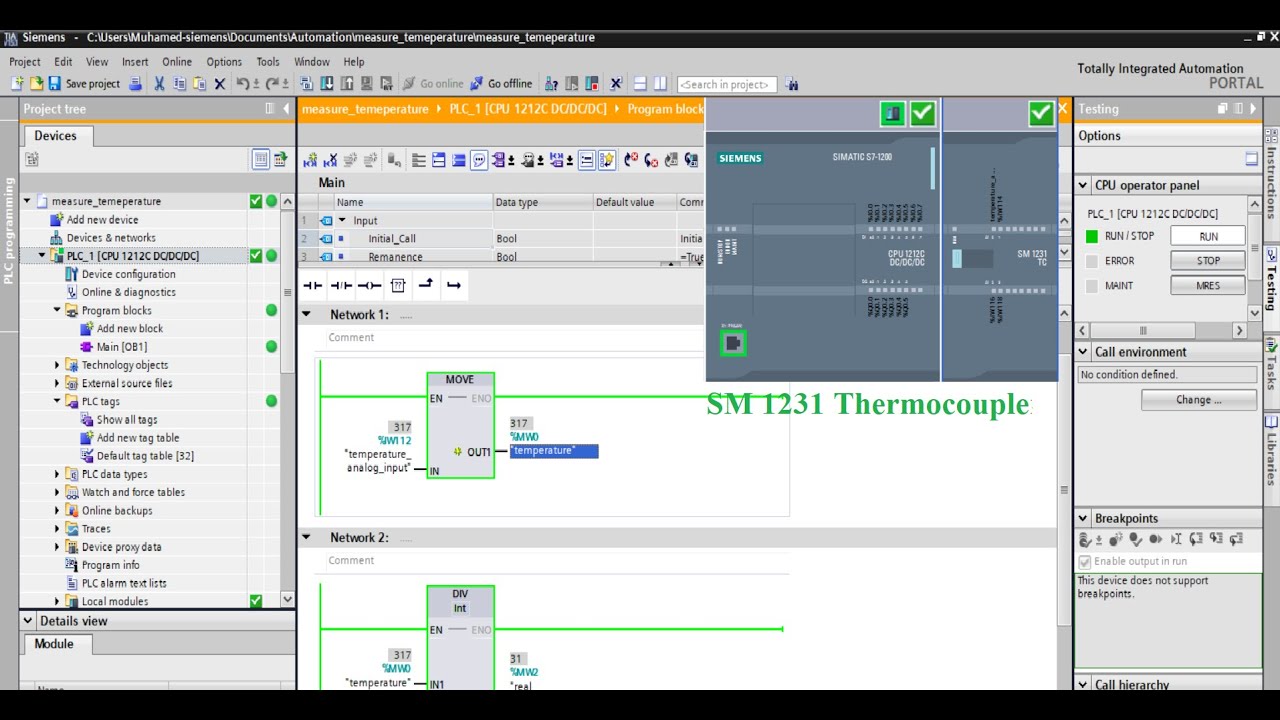This screenshot has height=720, width=1280.
Task: Collapse the Program blocks folder
Action: pyautogui.click(x=57, y=310)
